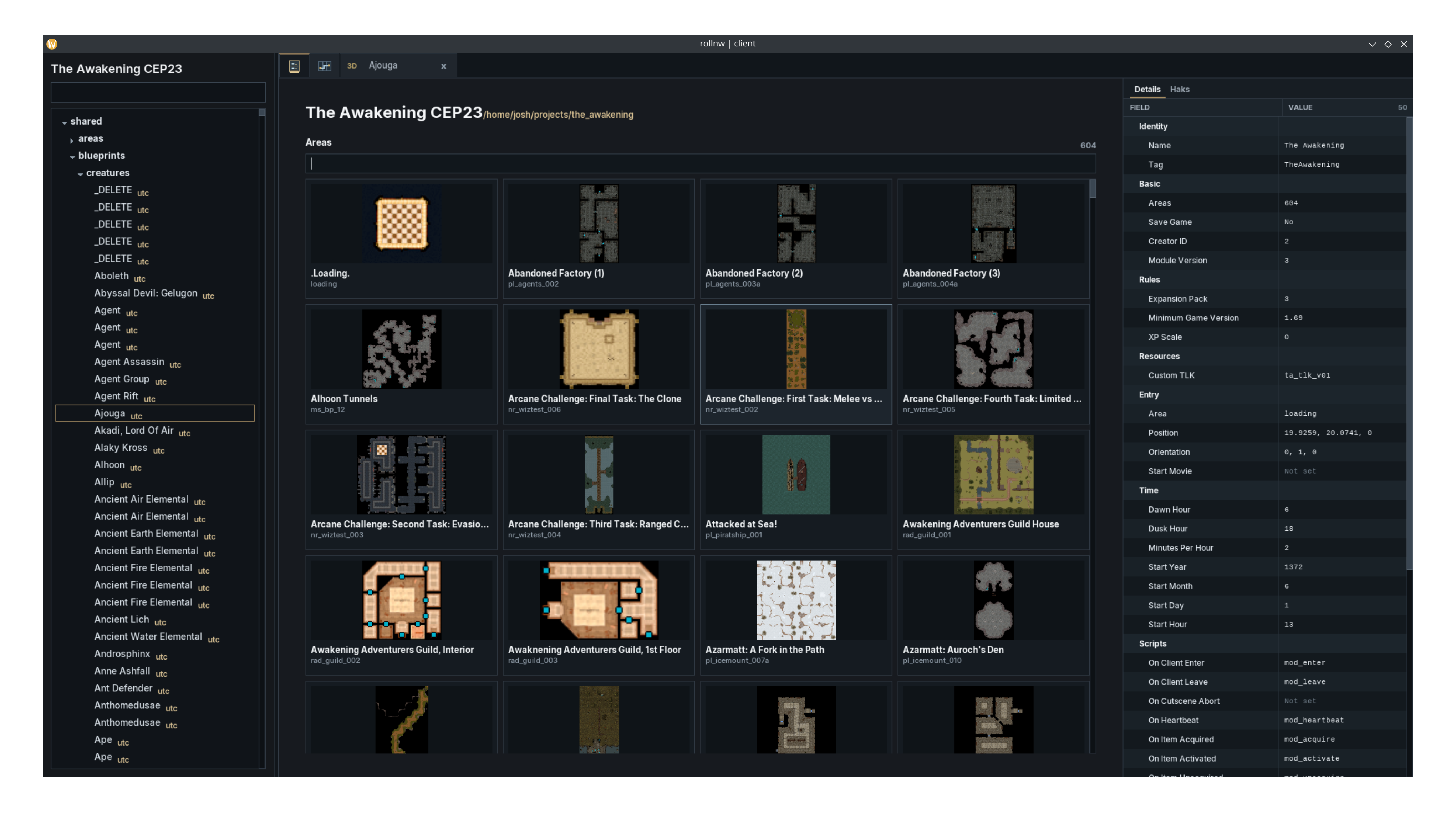Viewport: 1456px width, 828px height.
Task: Open Awakening Adventurers Guild, Interior area
Action: [x=401, y=615]
